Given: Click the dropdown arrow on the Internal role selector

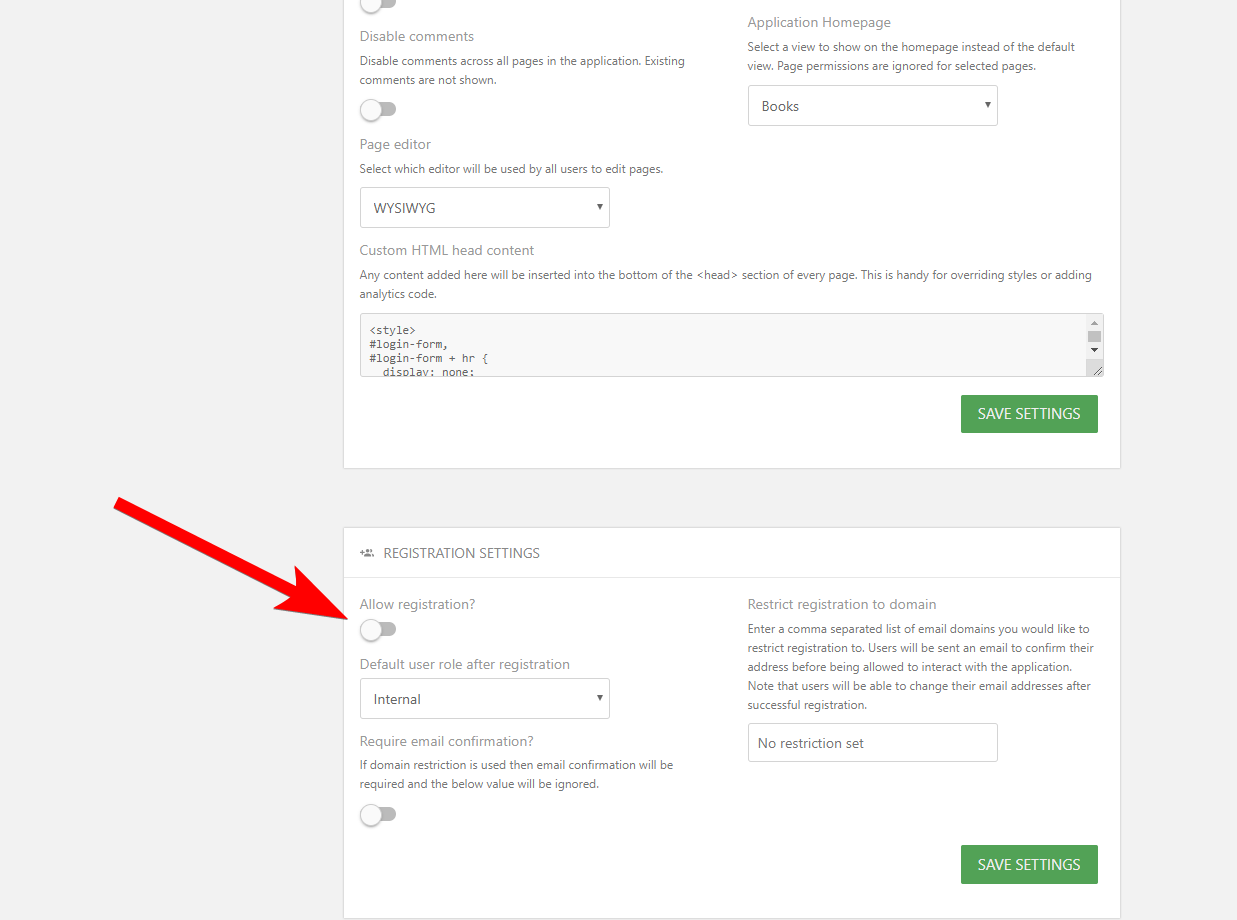Looking at the screenshot, I should click(598, 698).
